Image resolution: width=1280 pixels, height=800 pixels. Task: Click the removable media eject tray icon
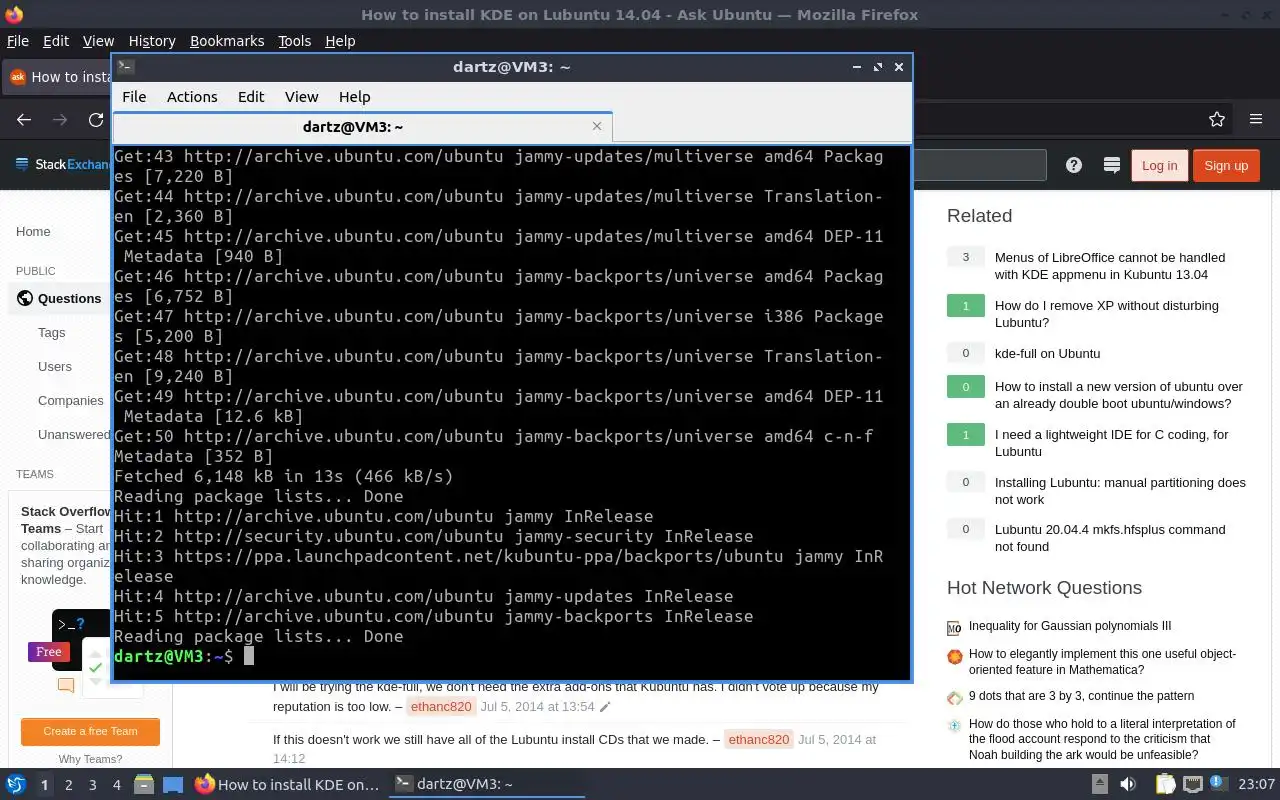click(x=1099, y=785)
